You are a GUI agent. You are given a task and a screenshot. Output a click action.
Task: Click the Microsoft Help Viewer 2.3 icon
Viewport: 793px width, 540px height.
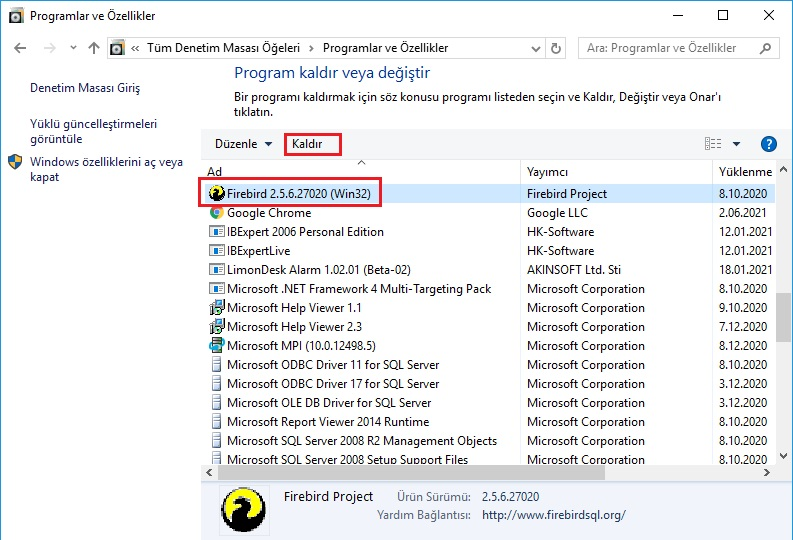tap(216, 327)
